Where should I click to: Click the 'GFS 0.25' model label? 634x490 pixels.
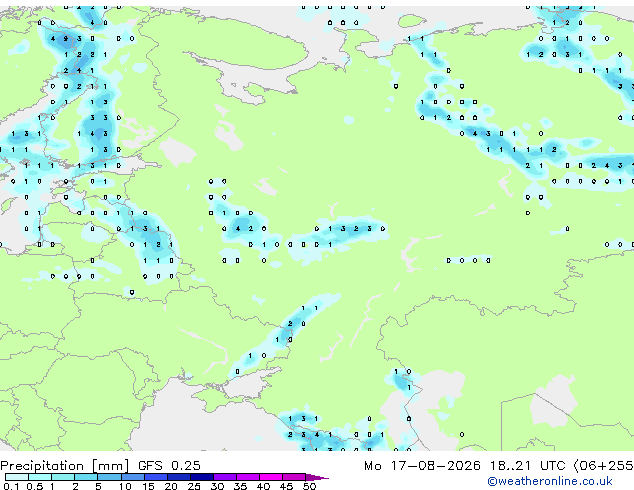[169, 465]
